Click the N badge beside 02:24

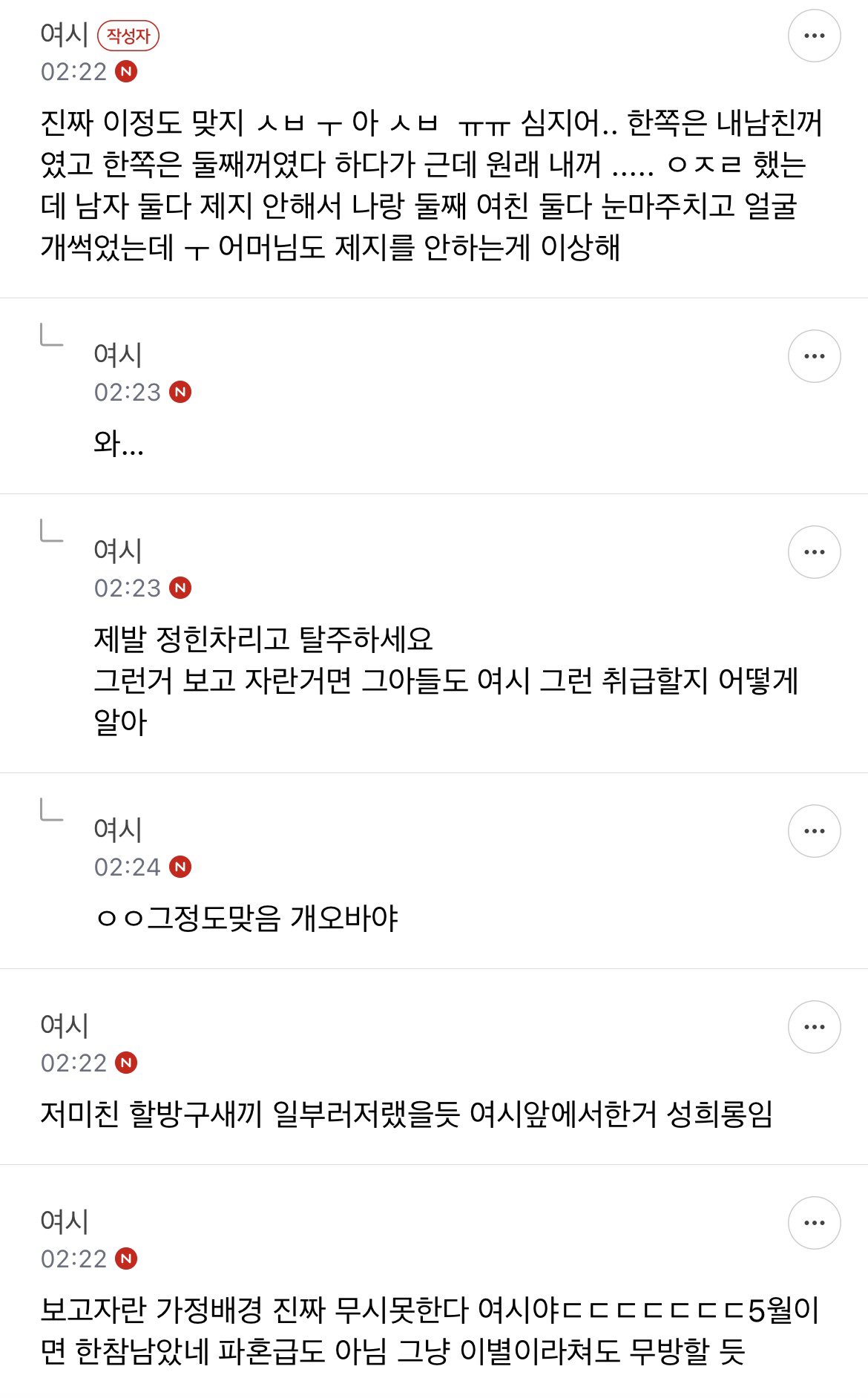point(180,867)
